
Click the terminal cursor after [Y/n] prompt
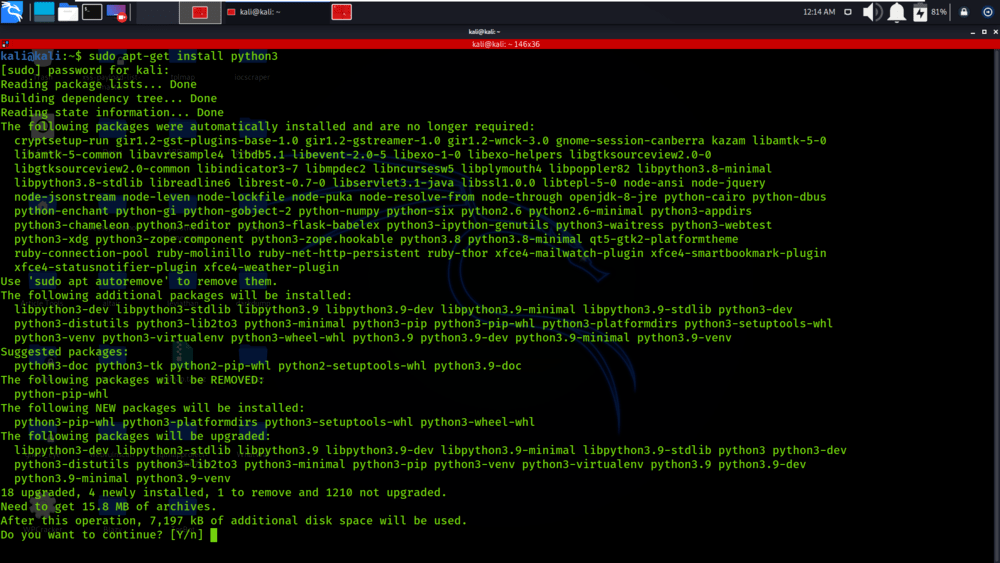point(214,535)
